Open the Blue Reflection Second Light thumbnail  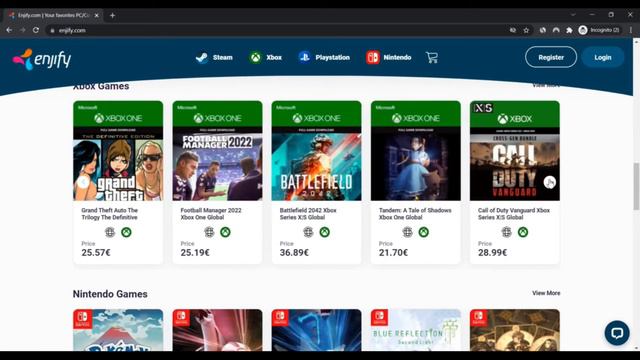pyautogui.click(x=416, y=330)
